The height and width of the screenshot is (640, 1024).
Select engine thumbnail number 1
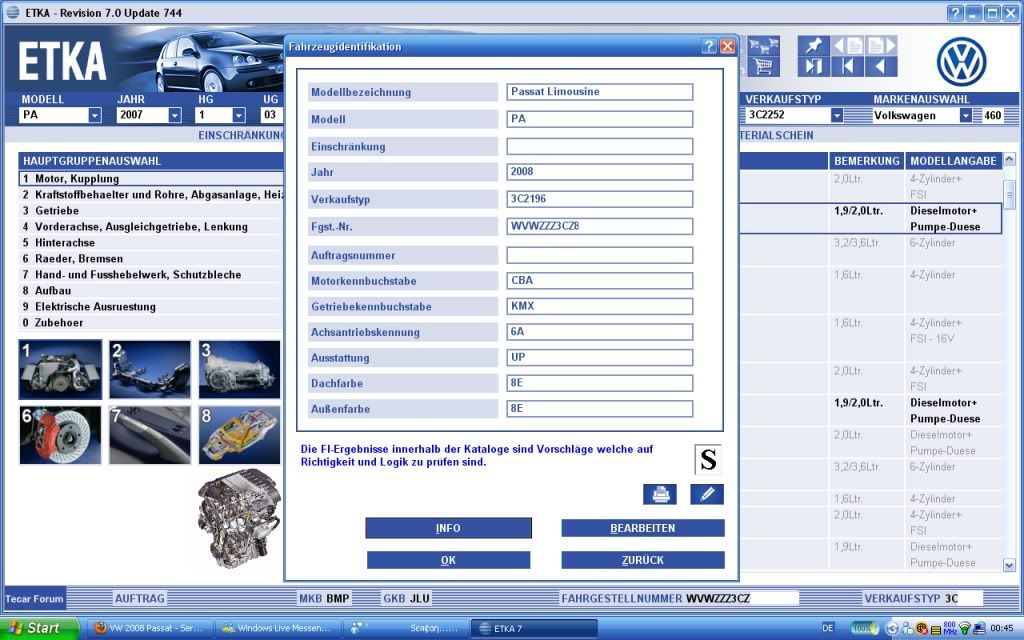[x=60, y=370]
